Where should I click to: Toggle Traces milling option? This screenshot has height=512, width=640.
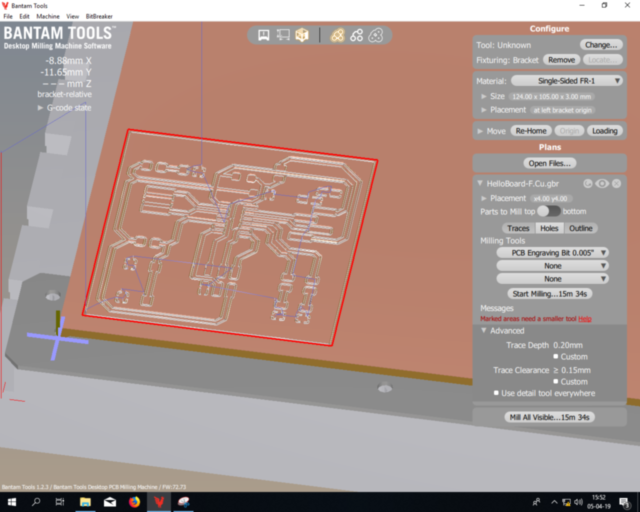518,228
